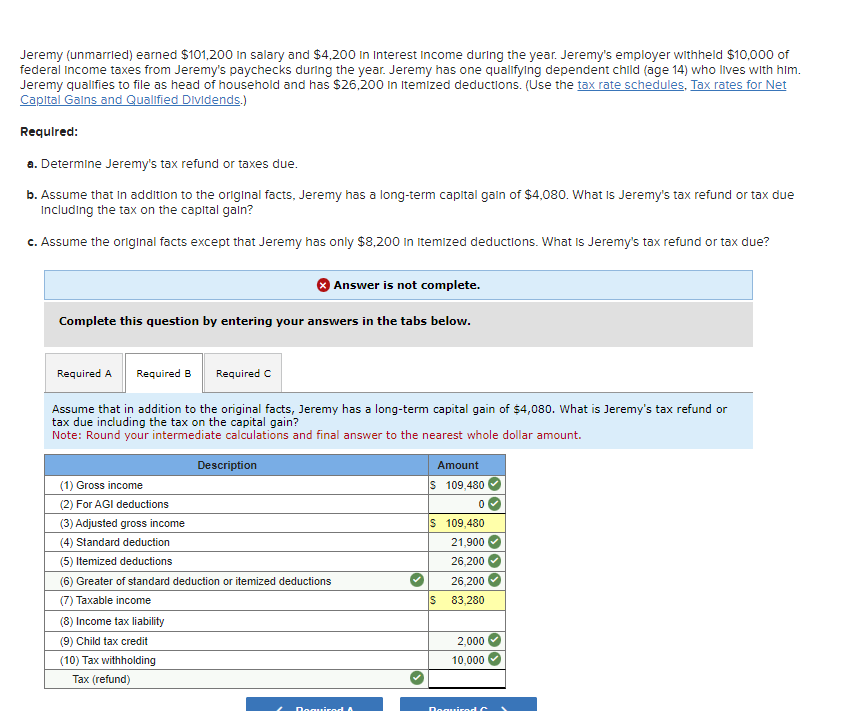Click the Tax withholding amount 10,000
This screenshot has width=852, height=711.
(x=467, y=660)
